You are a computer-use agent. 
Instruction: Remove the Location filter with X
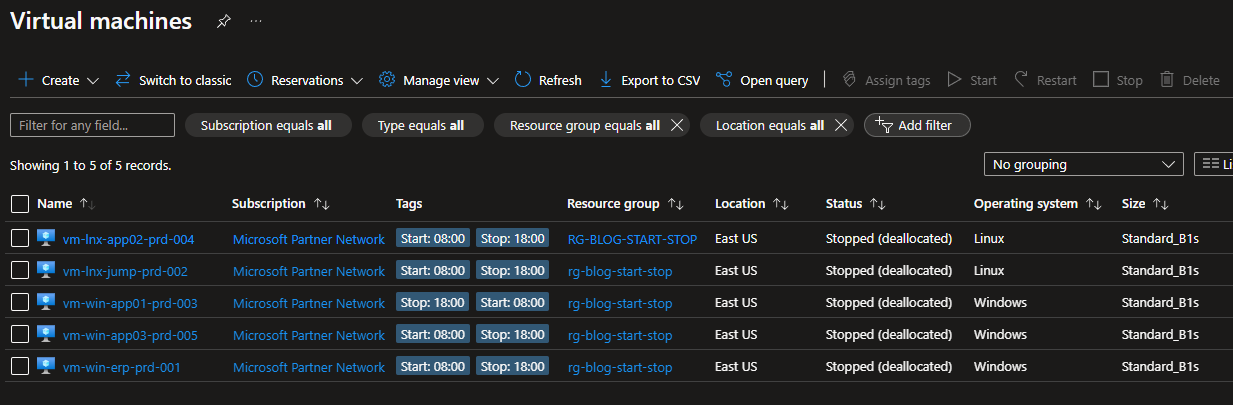[x=841, y=125]
